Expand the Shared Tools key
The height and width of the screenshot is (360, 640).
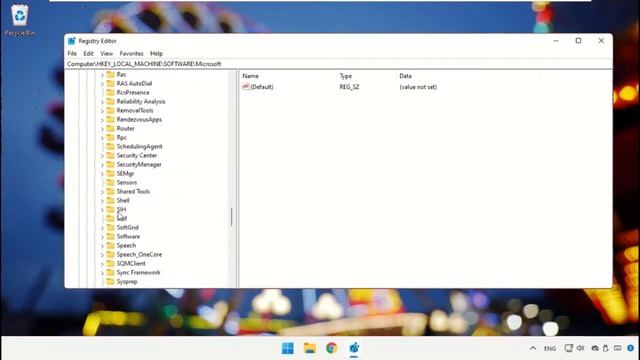[102, 191]
